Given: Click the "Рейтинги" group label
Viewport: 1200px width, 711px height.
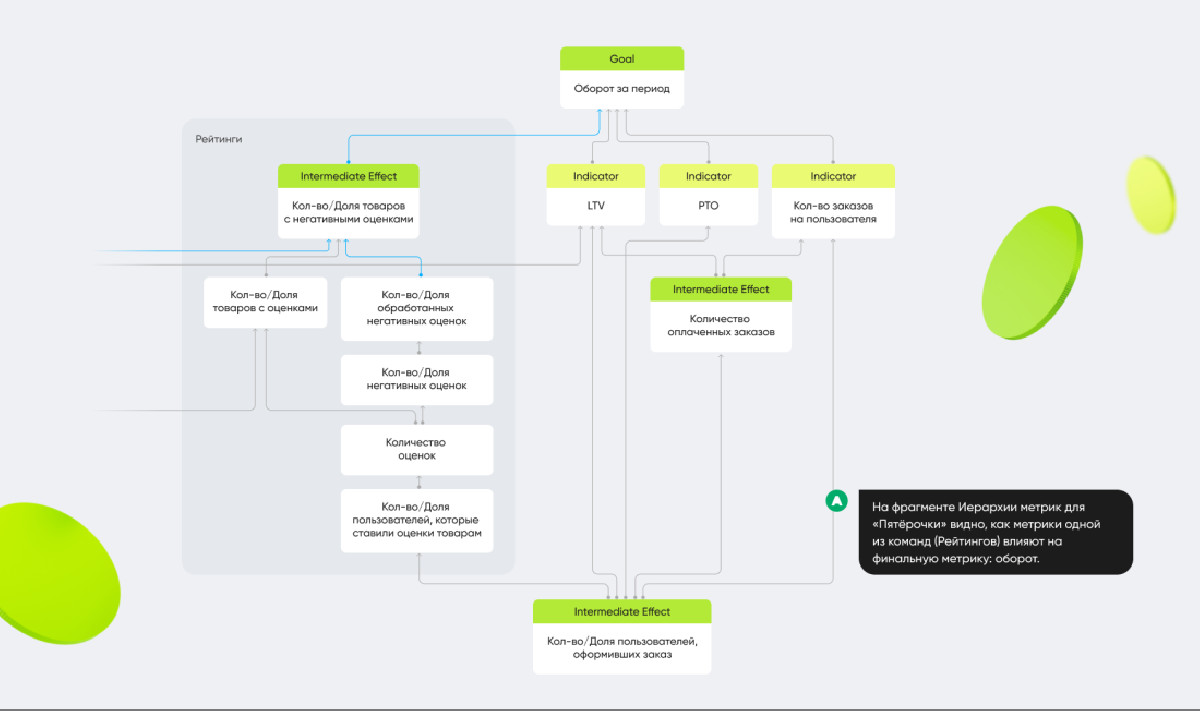Looking at the screenshot, I should point(219,139).
